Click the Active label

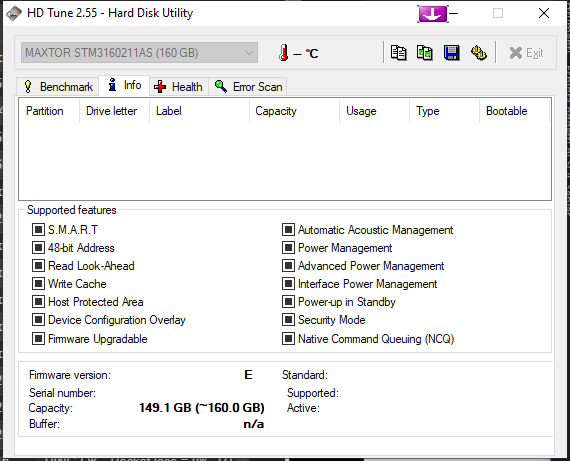[303, 408]
